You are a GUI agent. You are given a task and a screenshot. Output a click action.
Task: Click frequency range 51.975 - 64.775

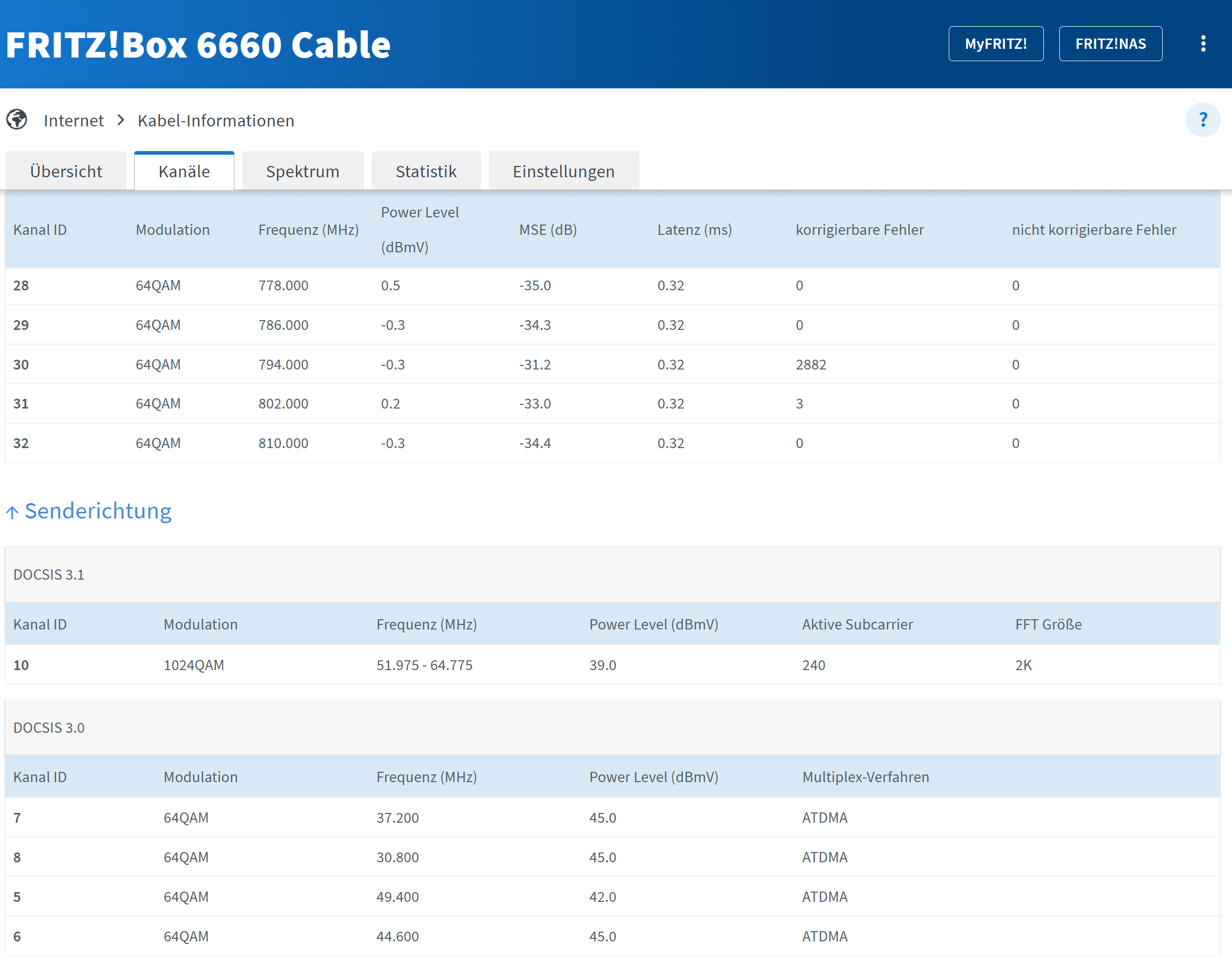point(424,664)
